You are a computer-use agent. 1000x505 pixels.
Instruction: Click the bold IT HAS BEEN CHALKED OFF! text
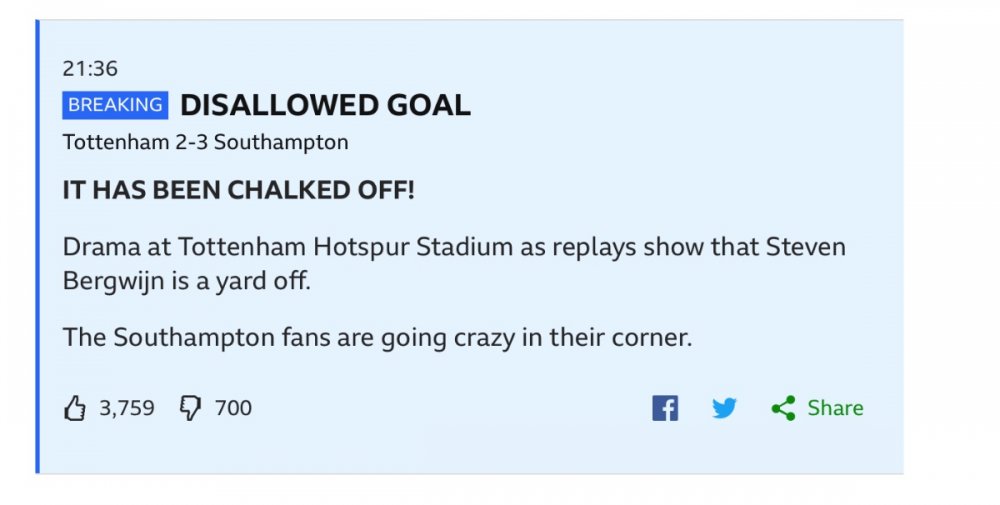[x=238, y=191]
